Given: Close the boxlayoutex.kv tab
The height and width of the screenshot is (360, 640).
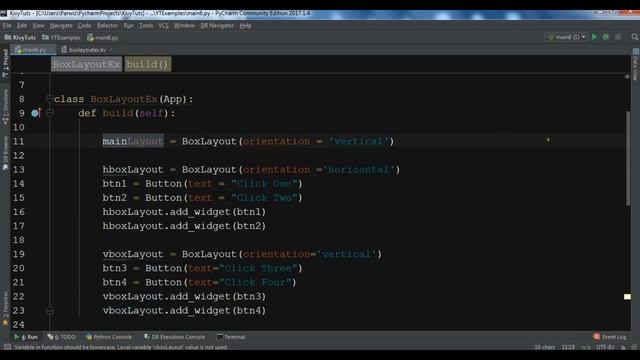Looking at the screenshot, I should tap(110, 50).
